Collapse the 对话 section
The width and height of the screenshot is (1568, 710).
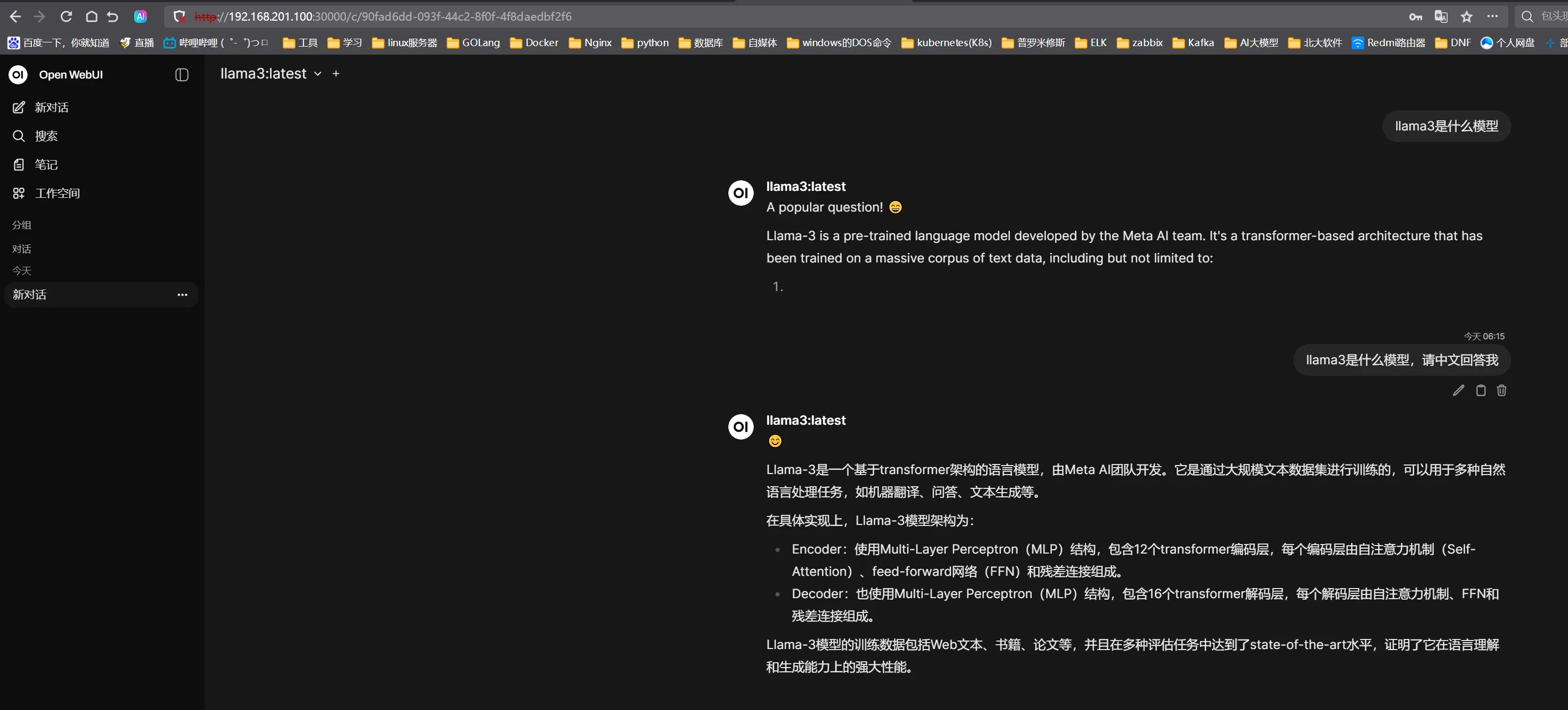click(21, 249)
